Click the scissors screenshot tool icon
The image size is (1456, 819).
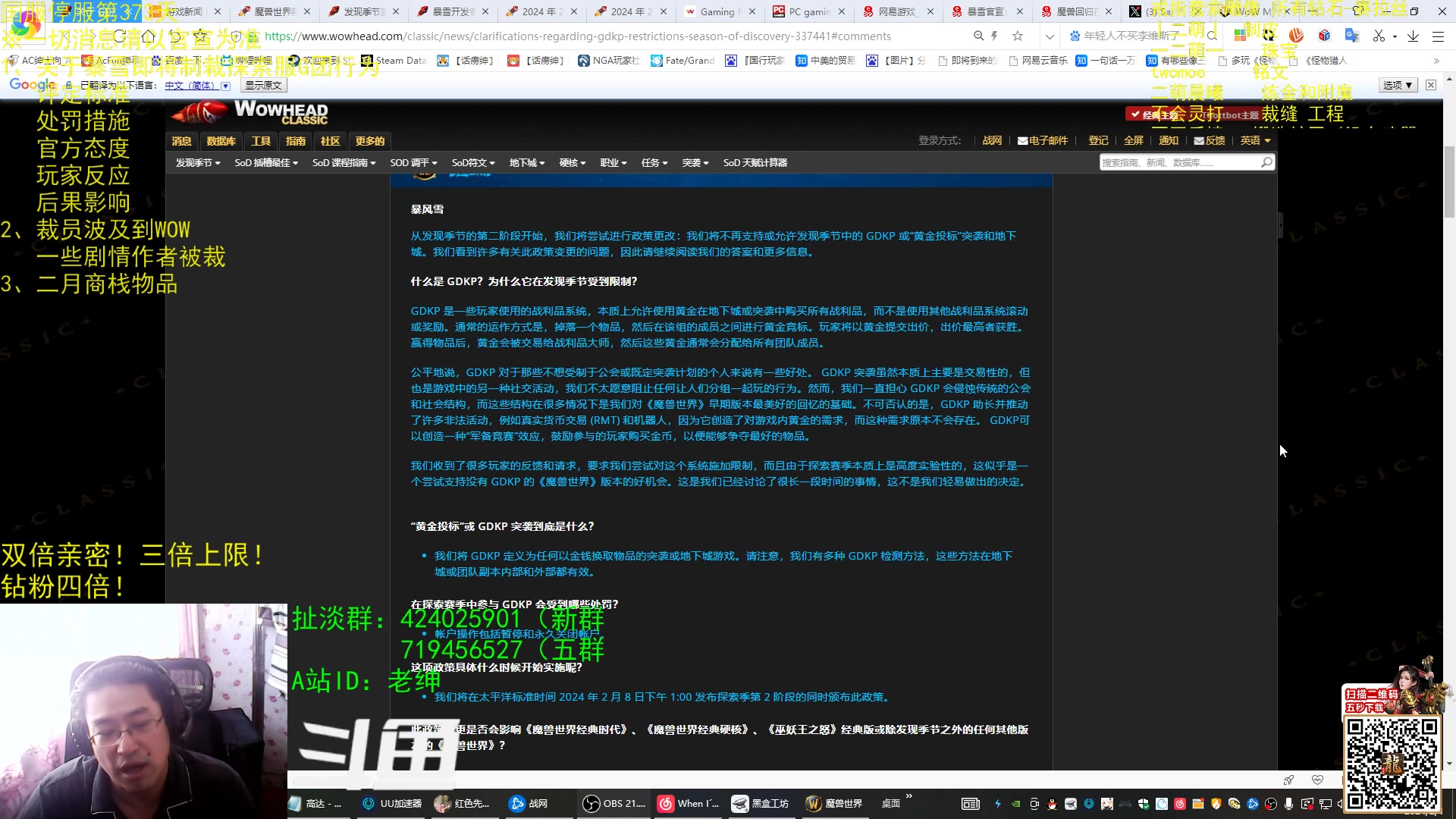(1379, 36)
